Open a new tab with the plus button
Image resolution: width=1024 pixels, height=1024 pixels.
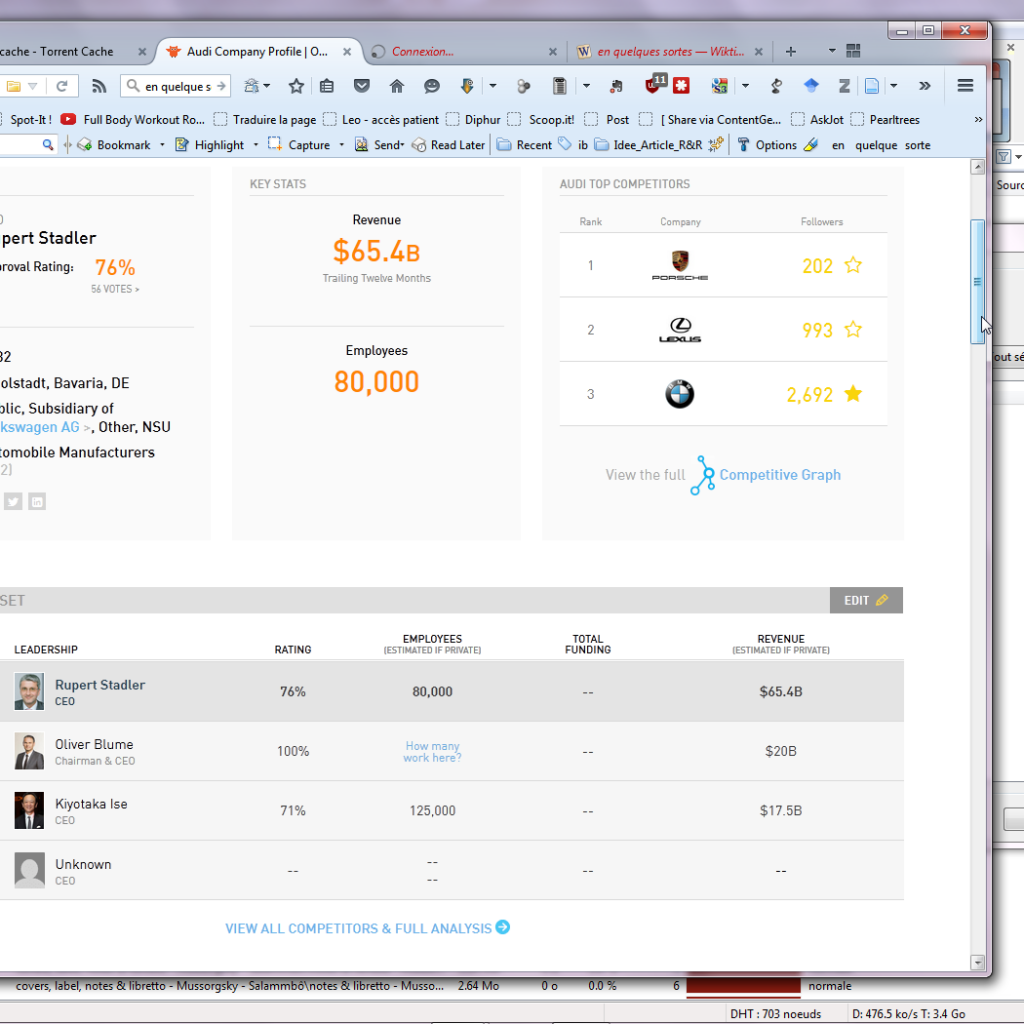[x=790, y=52]
